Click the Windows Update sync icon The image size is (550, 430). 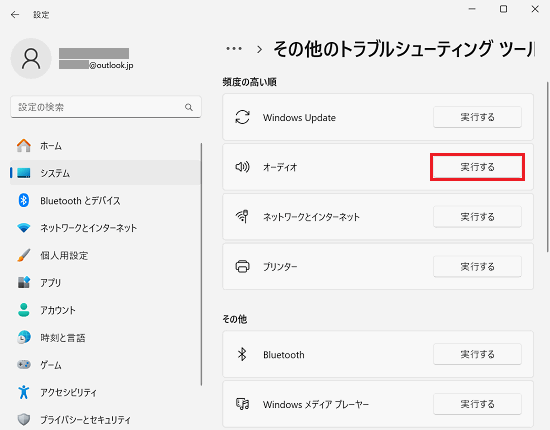pos(242,117)
